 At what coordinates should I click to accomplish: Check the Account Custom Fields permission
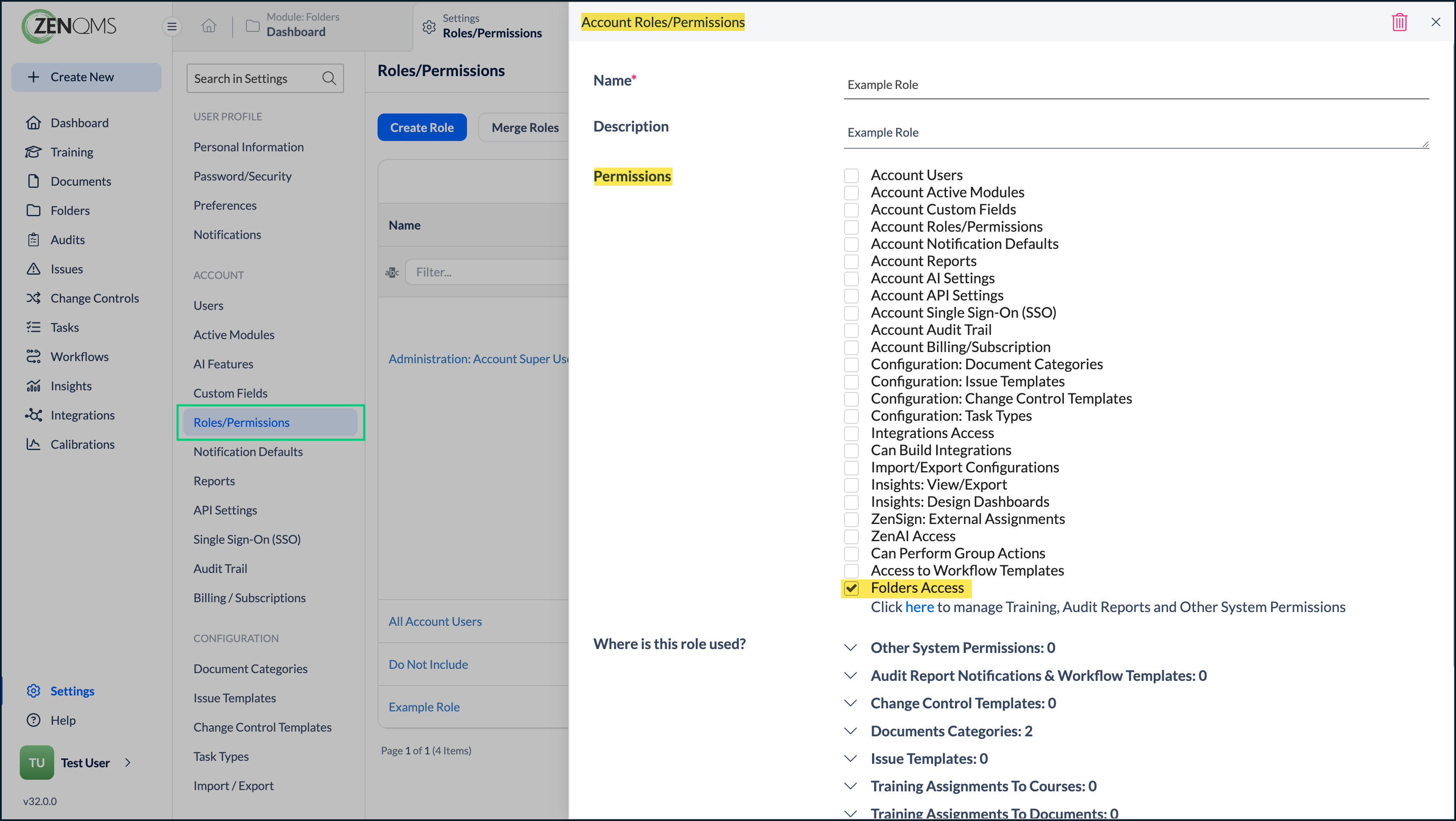851,210
